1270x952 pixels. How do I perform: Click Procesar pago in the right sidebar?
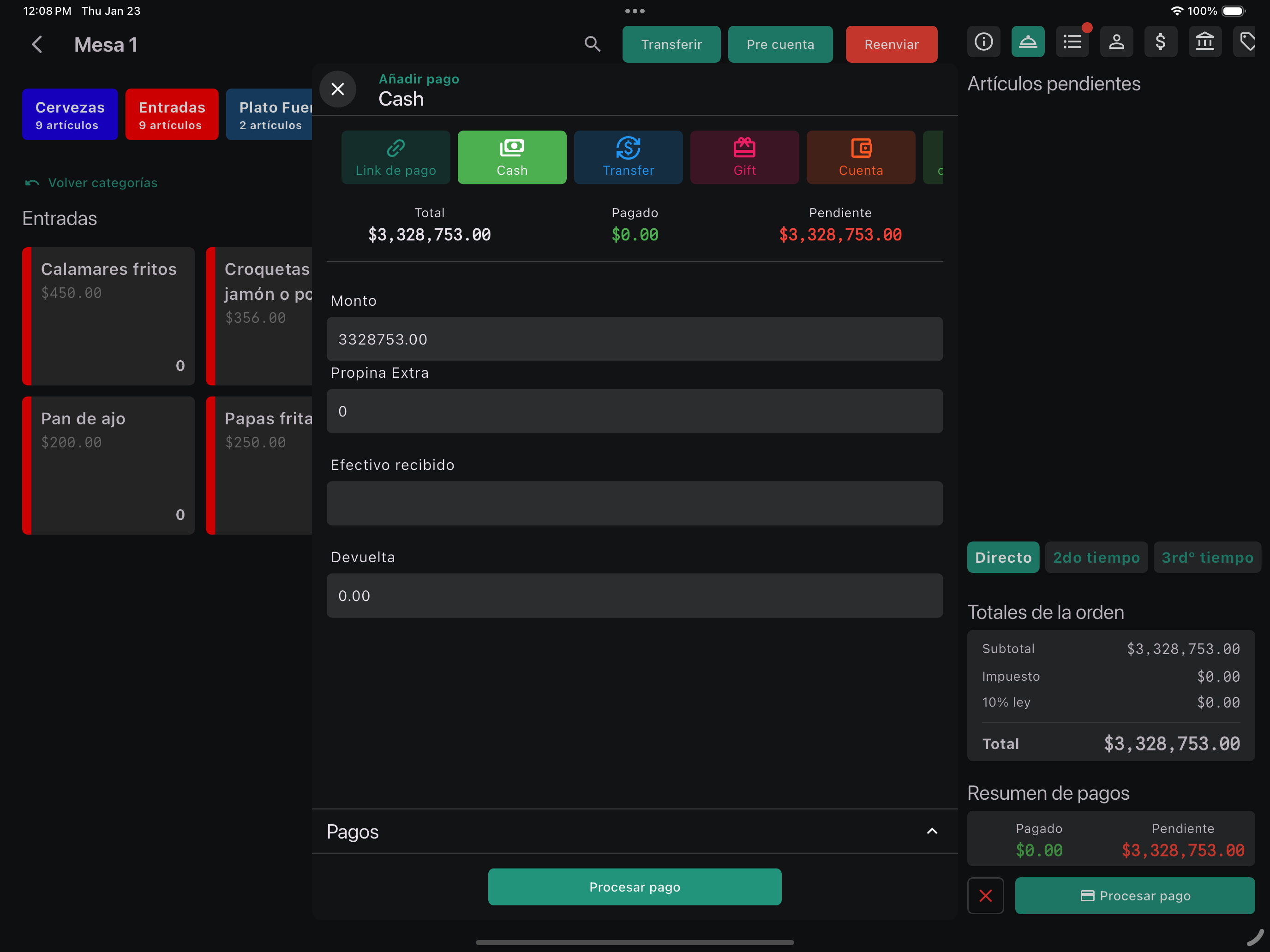[1134, 895]
